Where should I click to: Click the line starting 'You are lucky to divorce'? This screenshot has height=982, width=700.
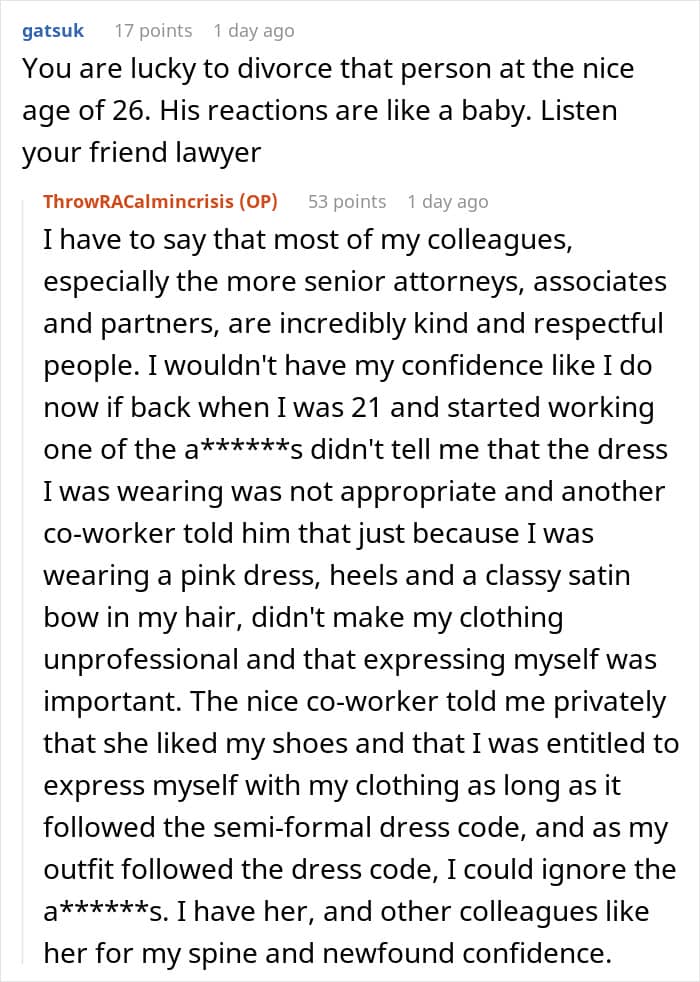coord(328,68)
